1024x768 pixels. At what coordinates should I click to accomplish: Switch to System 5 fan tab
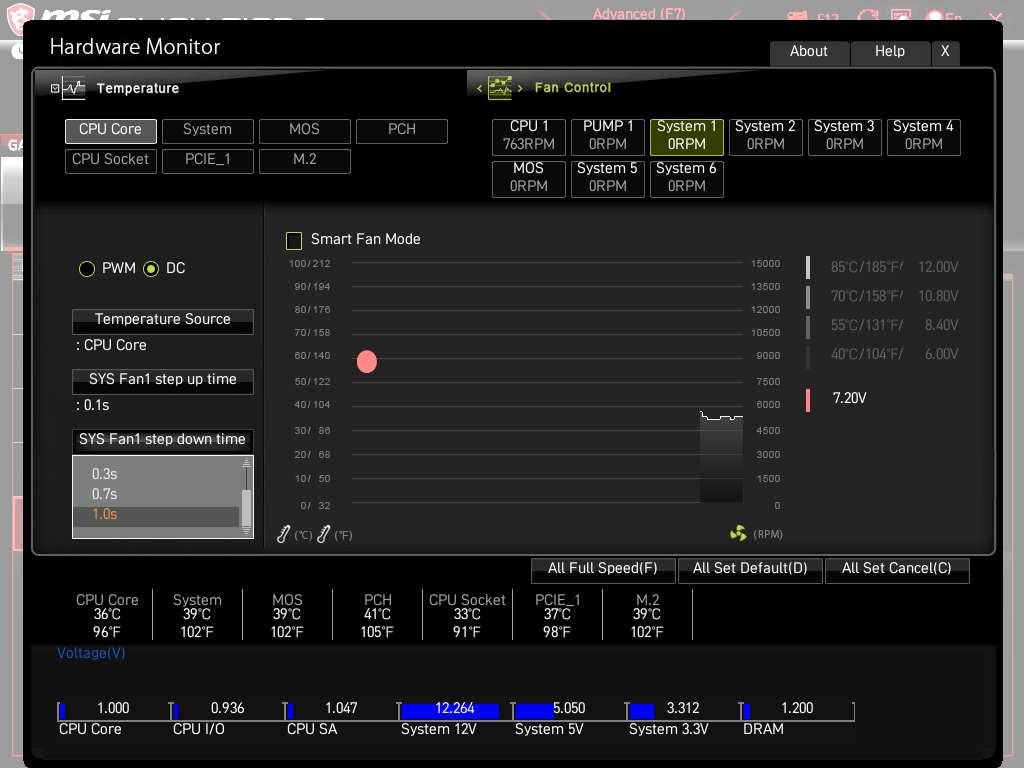coord(607,178)
